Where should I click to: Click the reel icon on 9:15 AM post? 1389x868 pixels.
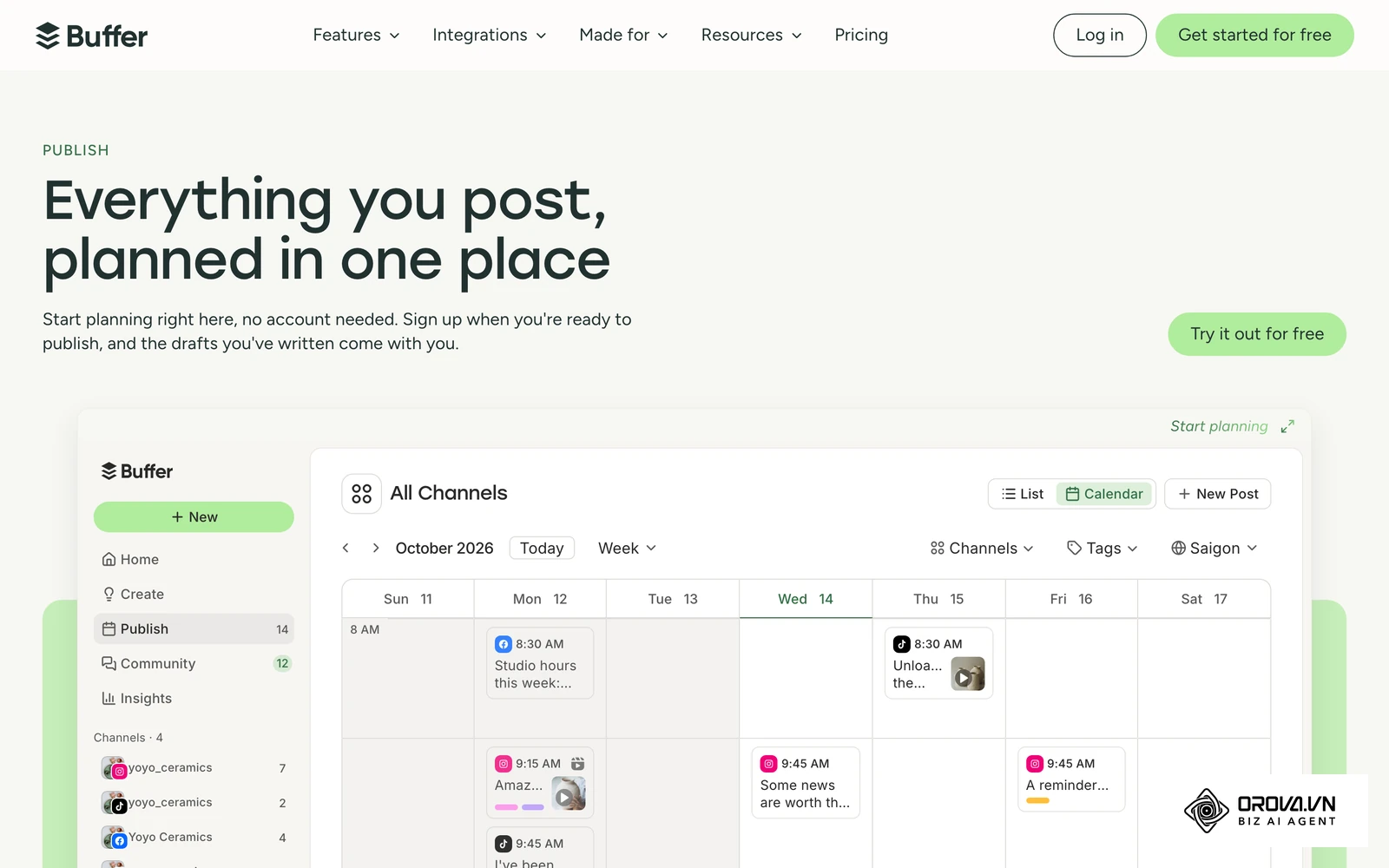click(578, 764)
